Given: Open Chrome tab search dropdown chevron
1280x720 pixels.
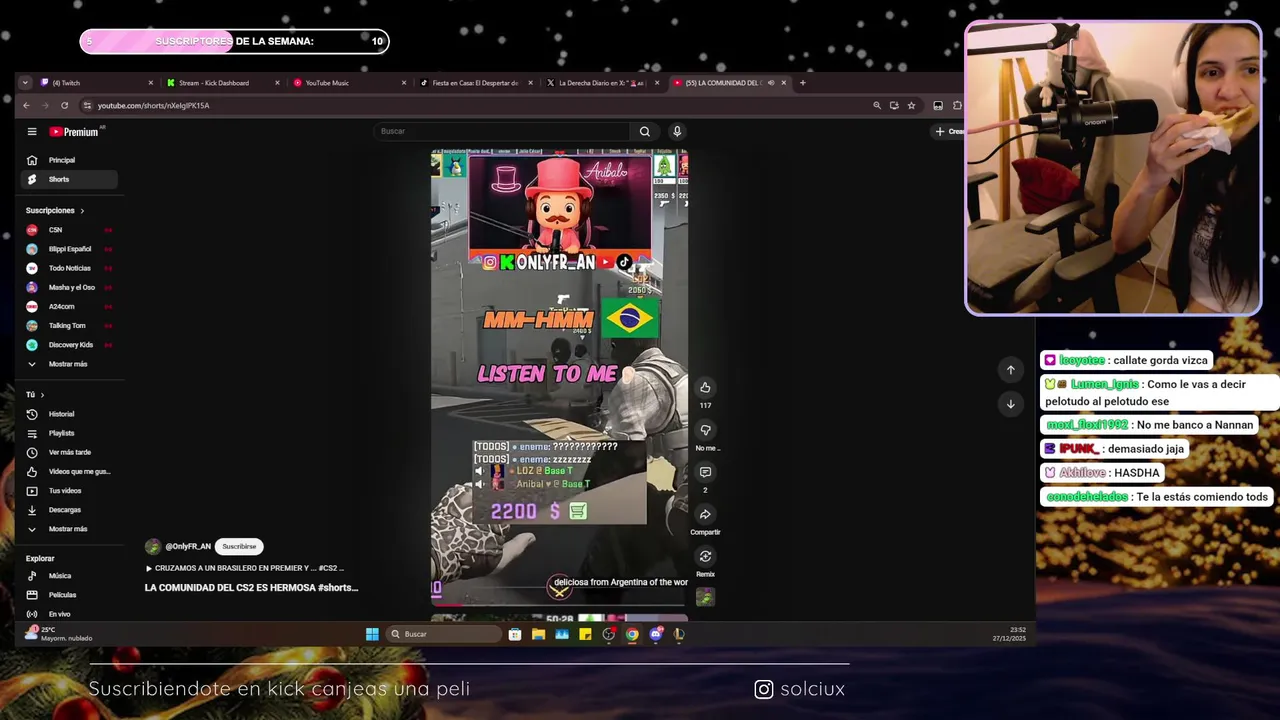Looking at the screenshot, I should [25, 83].
